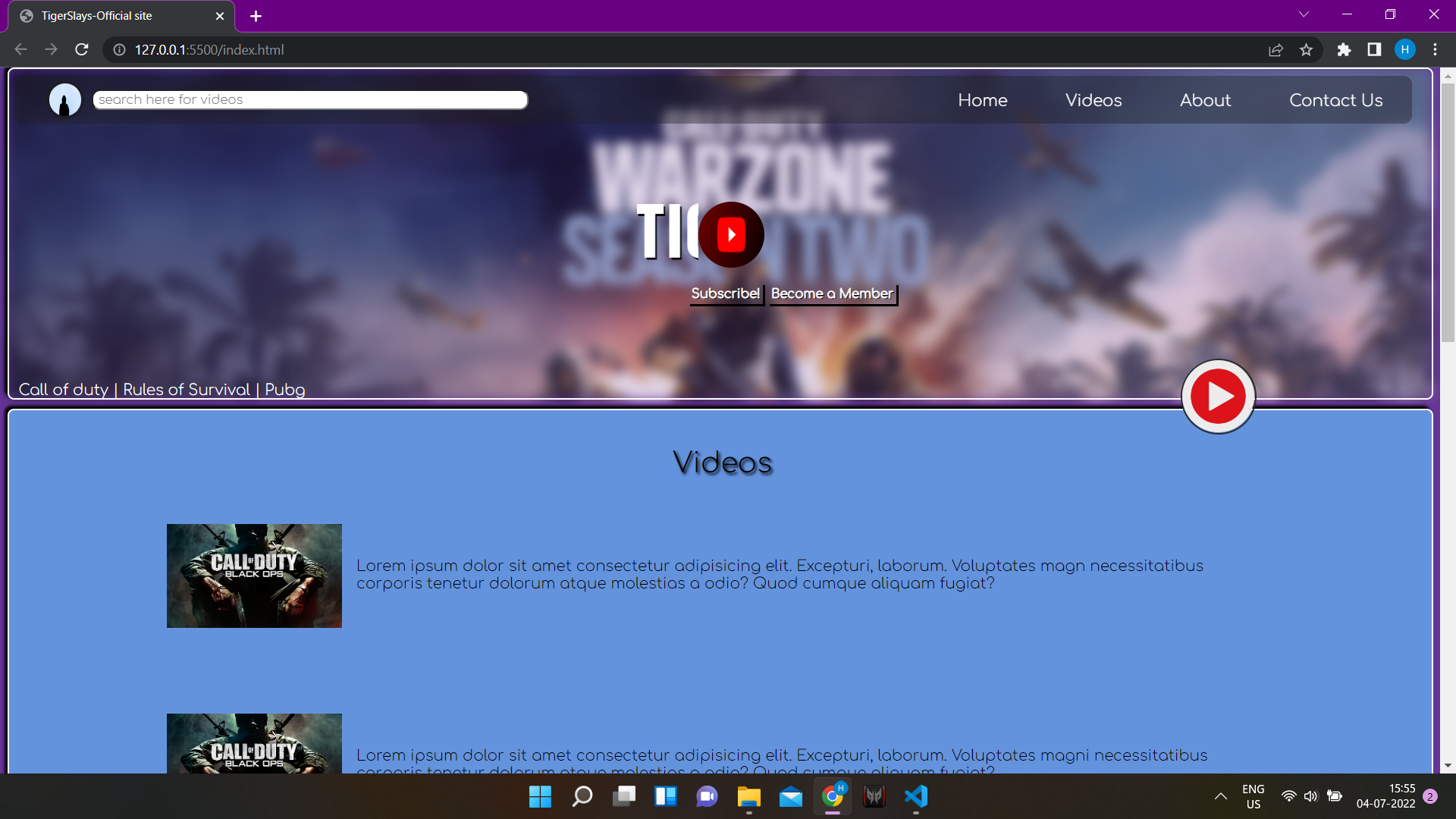Screen dimensions: 1456x819
Task: Open taskbar Search icon
Action: [582, 796]
